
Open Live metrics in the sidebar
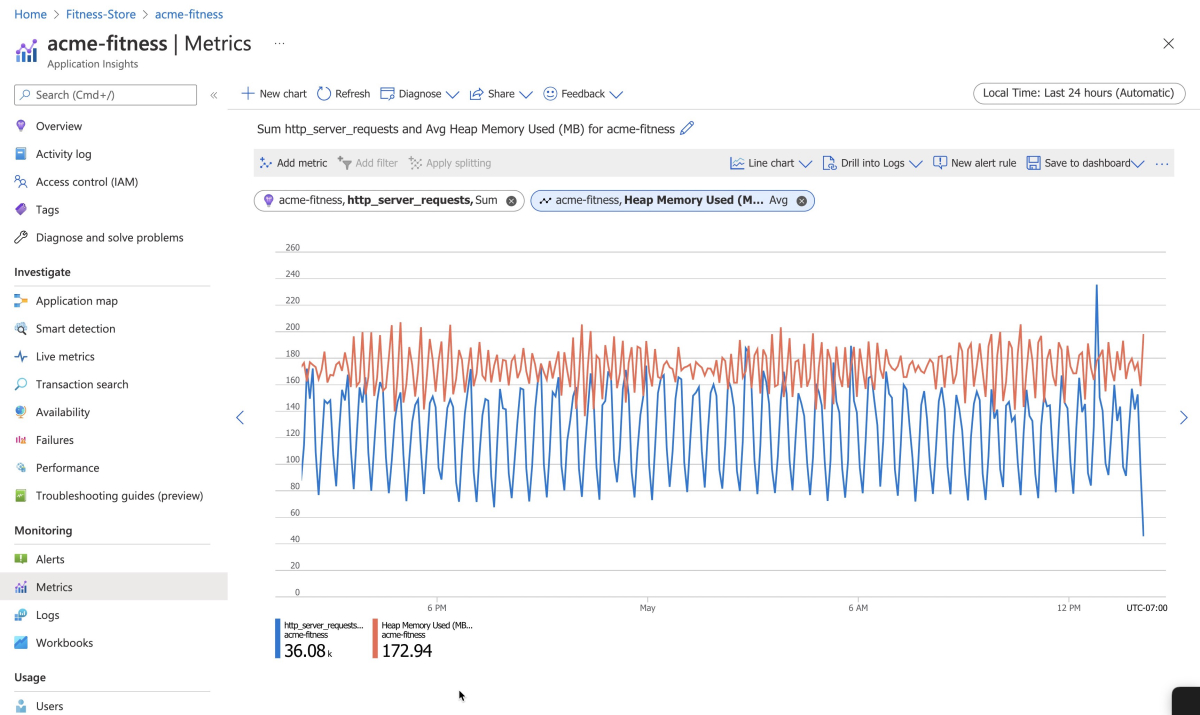click(65, 357)
